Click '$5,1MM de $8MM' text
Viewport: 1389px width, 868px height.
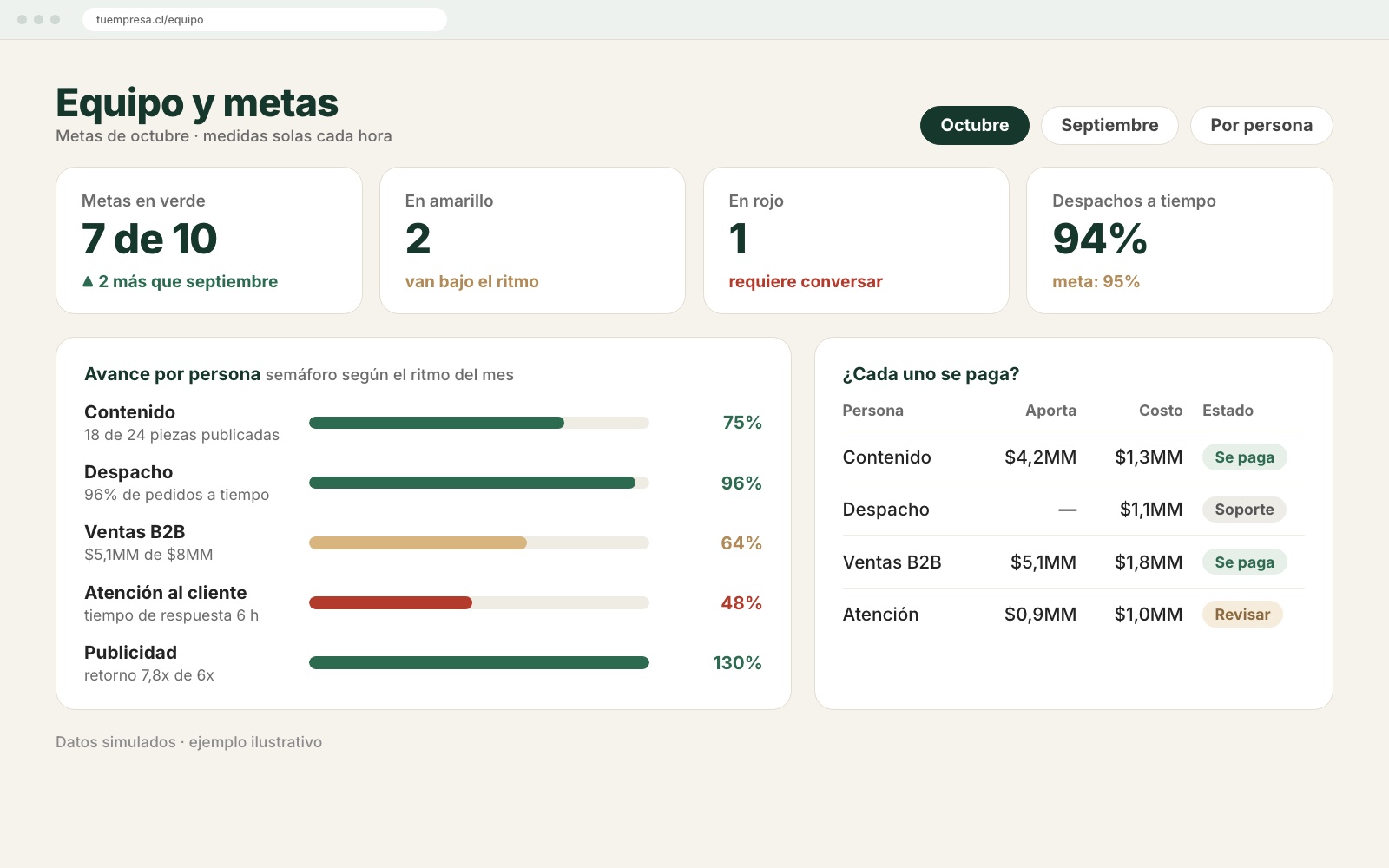click(148, 555)
